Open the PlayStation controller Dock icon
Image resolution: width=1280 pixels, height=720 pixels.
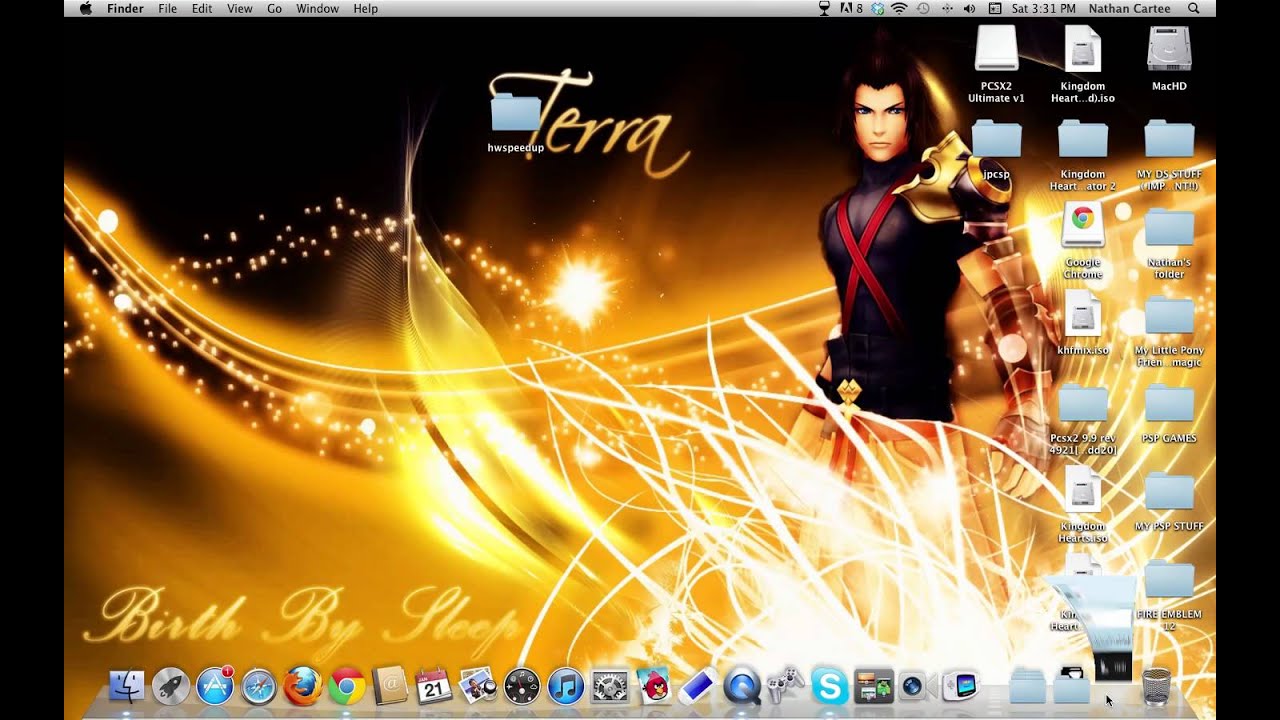(786, 686)
